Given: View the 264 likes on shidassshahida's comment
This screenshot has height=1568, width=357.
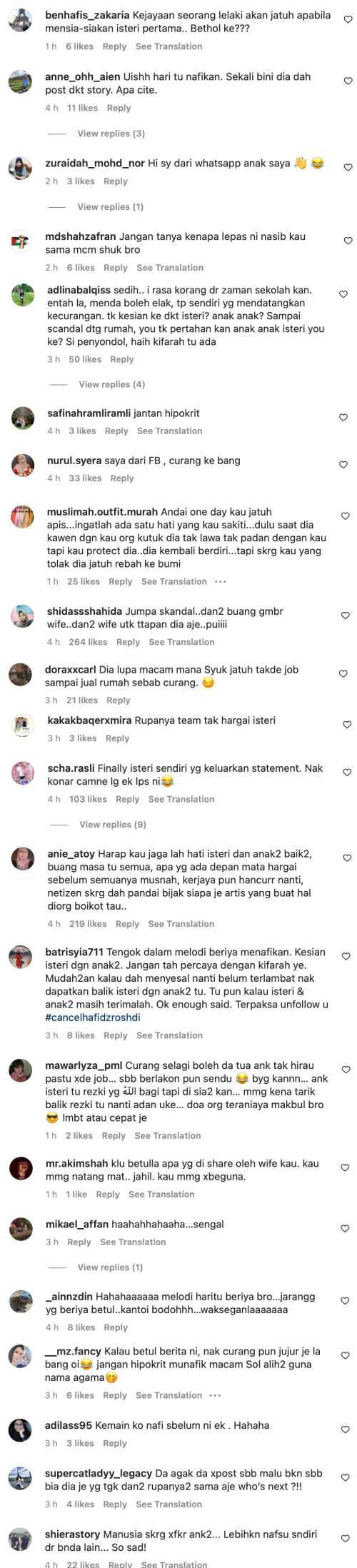Looking at the screenshot, I should point(88,642).
